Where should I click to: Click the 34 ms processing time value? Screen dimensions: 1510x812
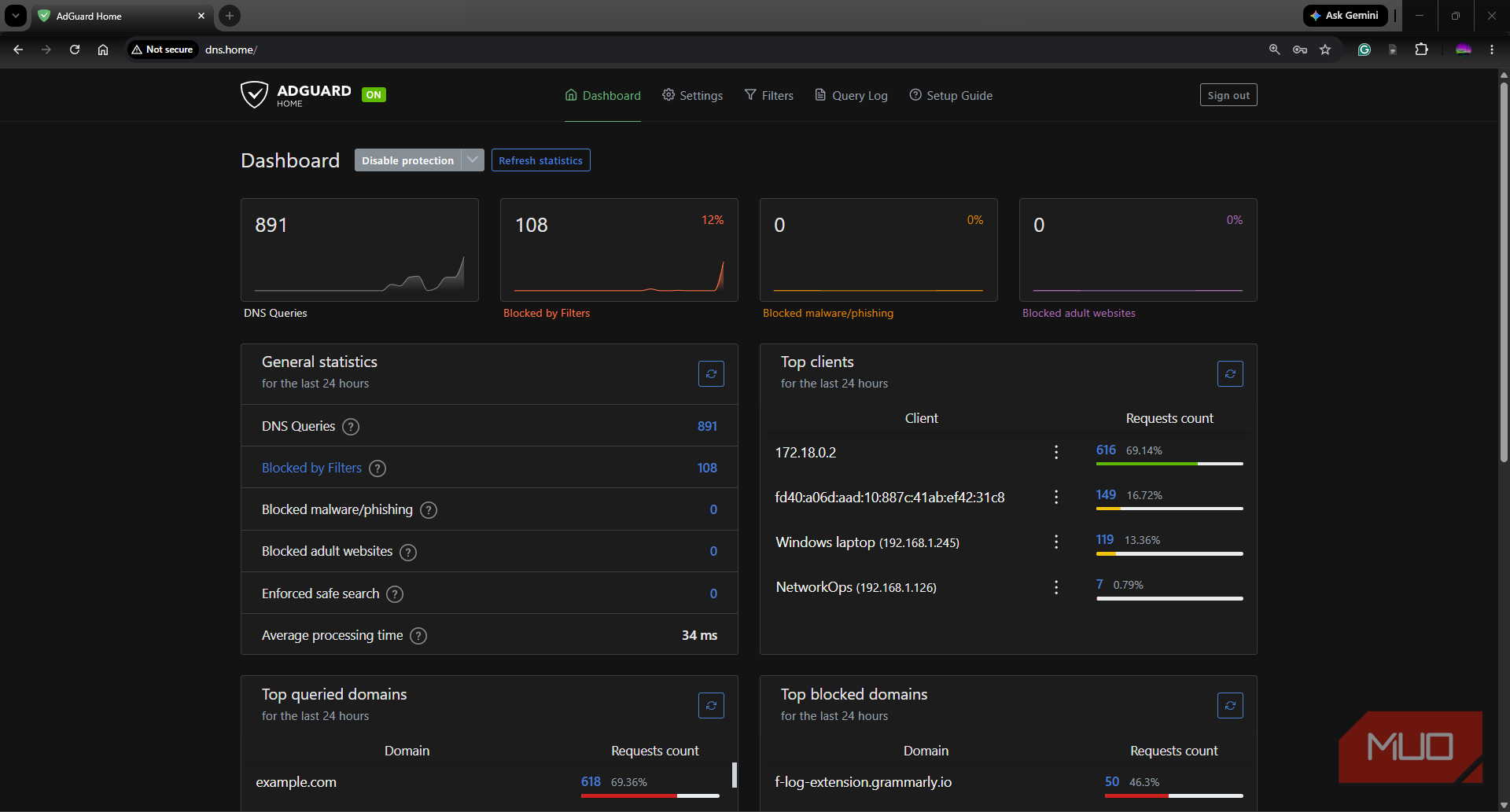[x=699, y=636]
